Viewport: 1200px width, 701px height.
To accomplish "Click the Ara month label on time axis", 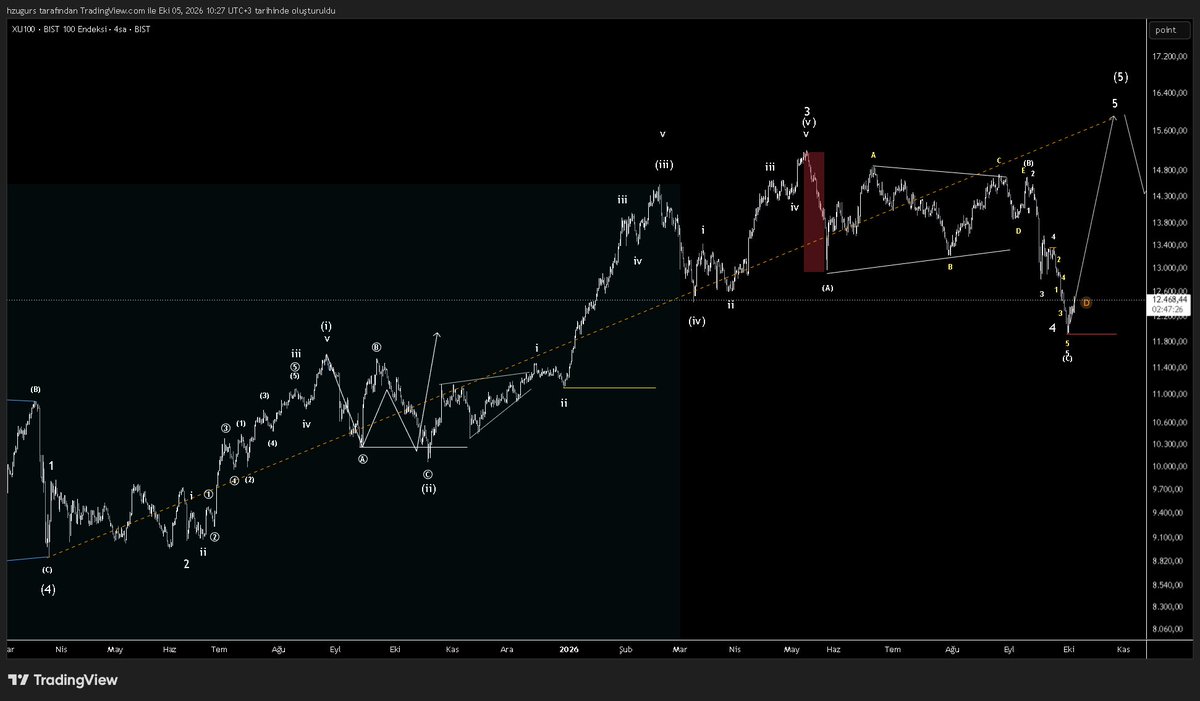I will tap(507, 649).
